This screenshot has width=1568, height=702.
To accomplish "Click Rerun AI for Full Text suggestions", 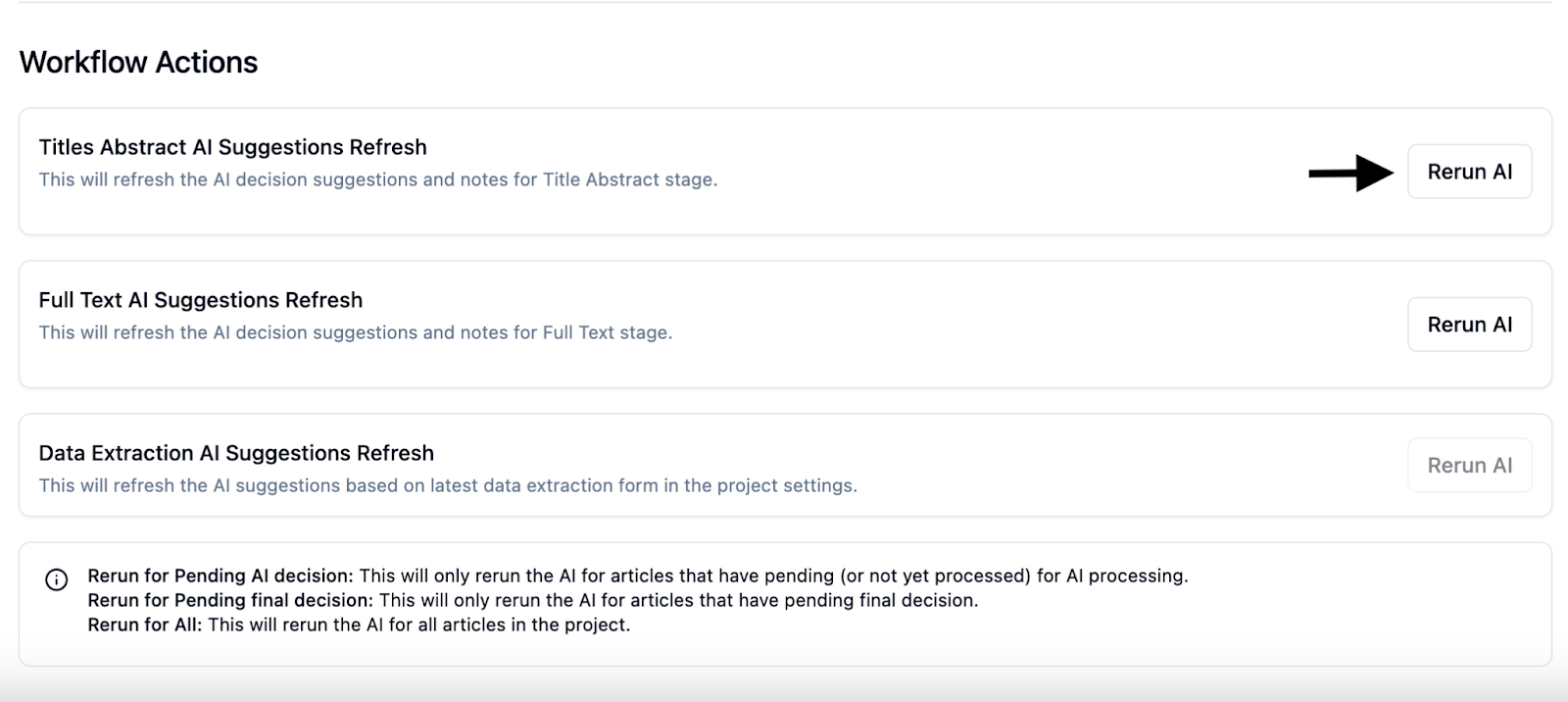I will pyautogui.click(x=1469, y=324).
